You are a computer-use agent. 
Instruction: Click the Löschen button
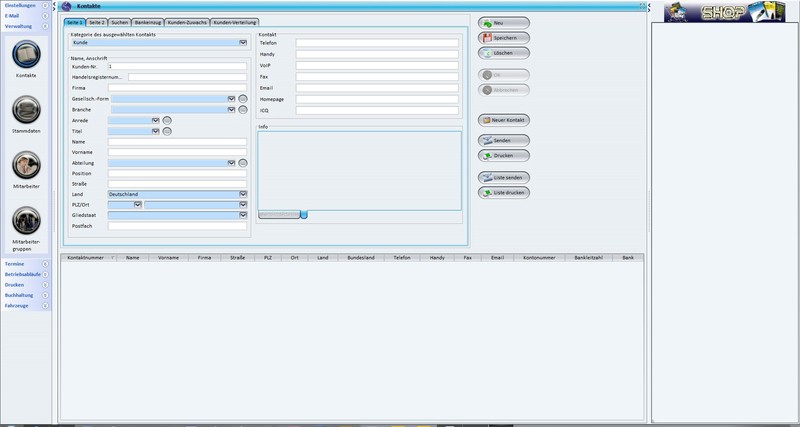pos(504,53)
